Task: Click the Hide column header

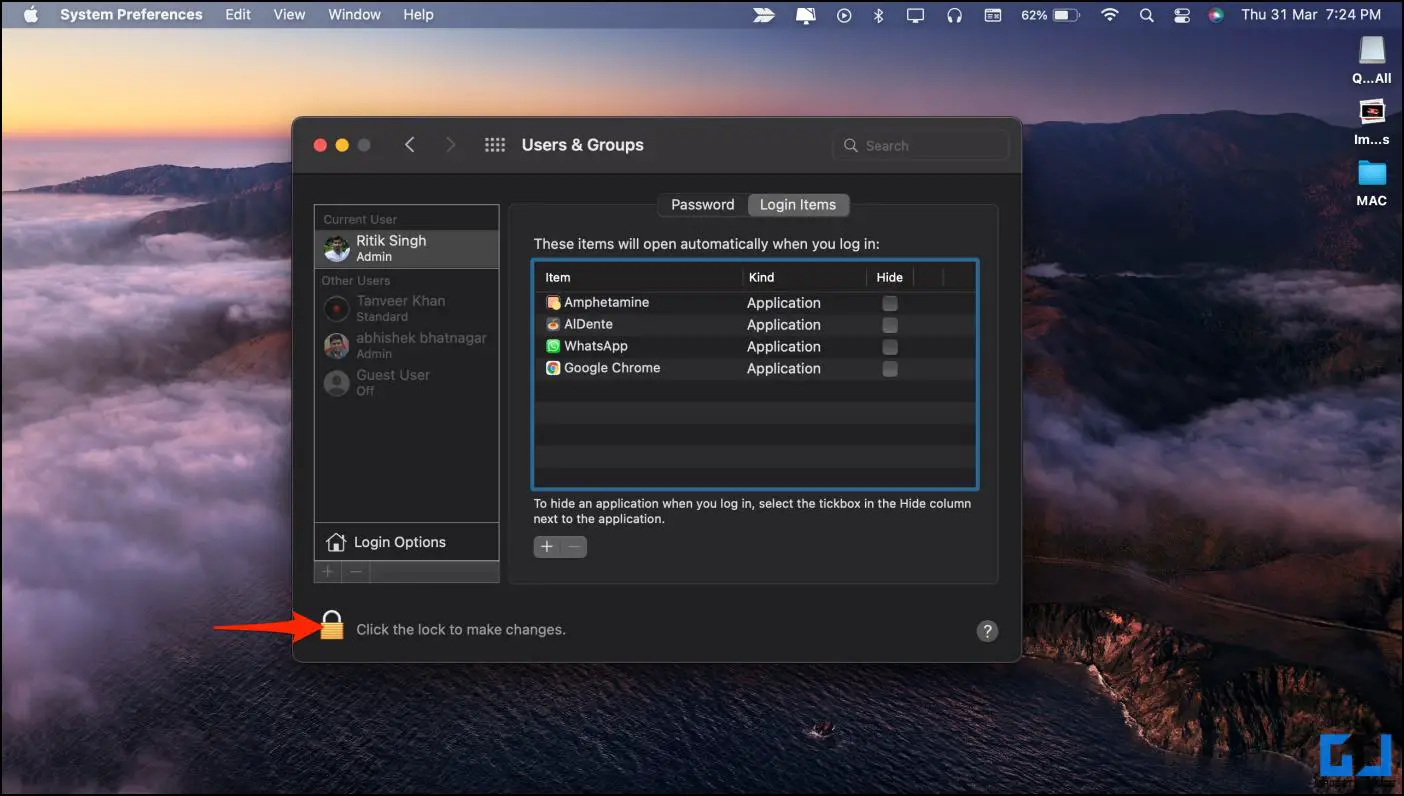Action: coord(889,277)
